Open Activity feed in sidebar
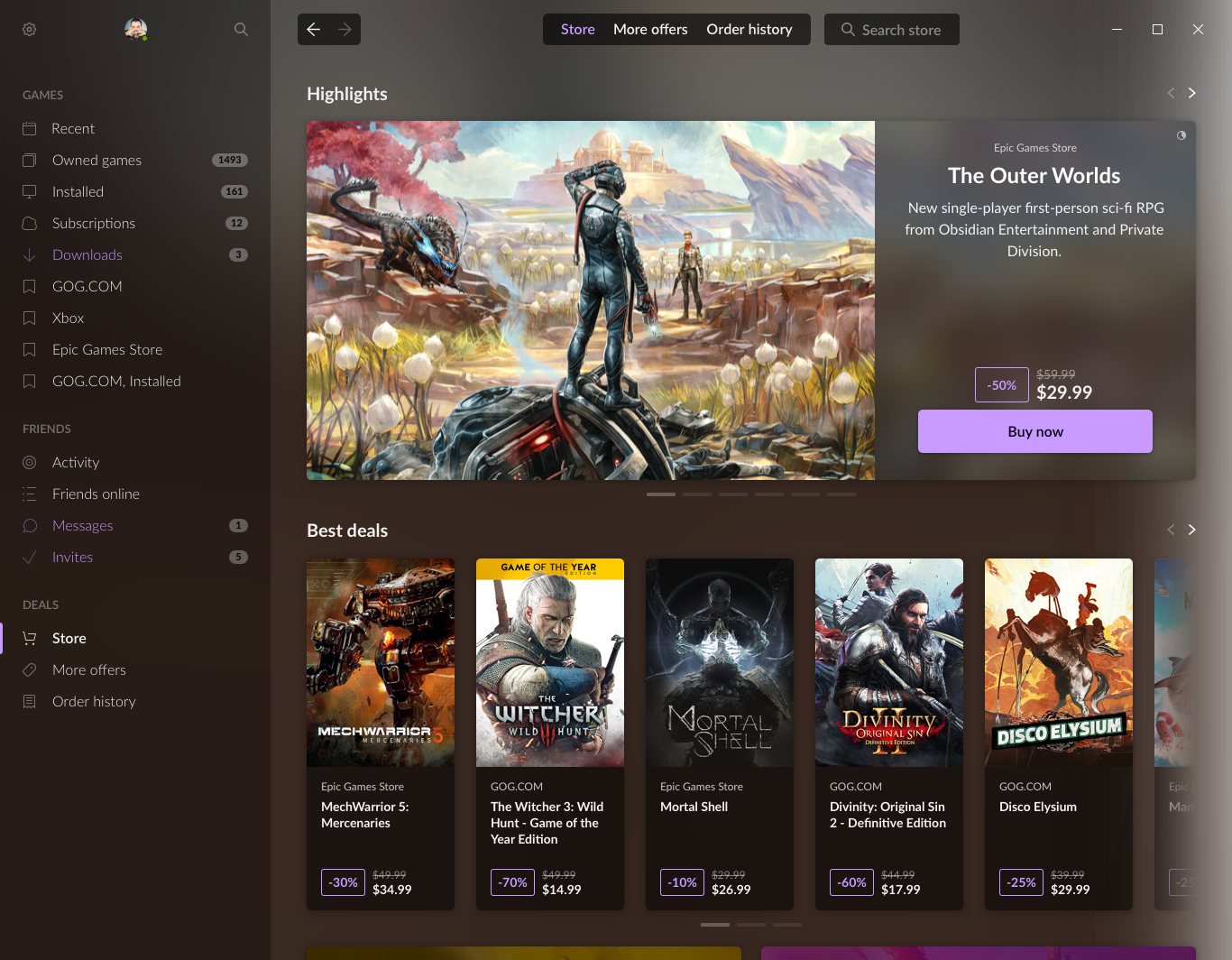 click(x=76, y=463)
